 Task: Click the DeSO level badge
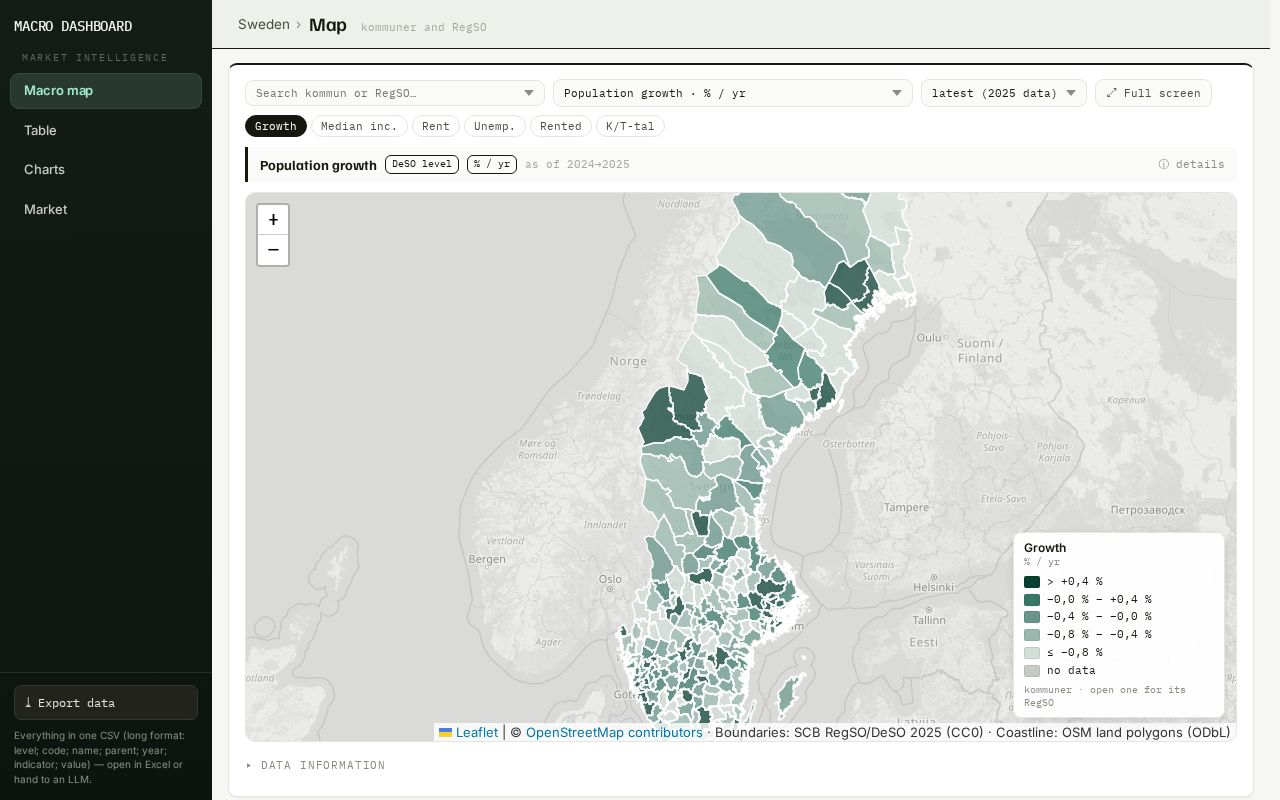pos(422,164)
